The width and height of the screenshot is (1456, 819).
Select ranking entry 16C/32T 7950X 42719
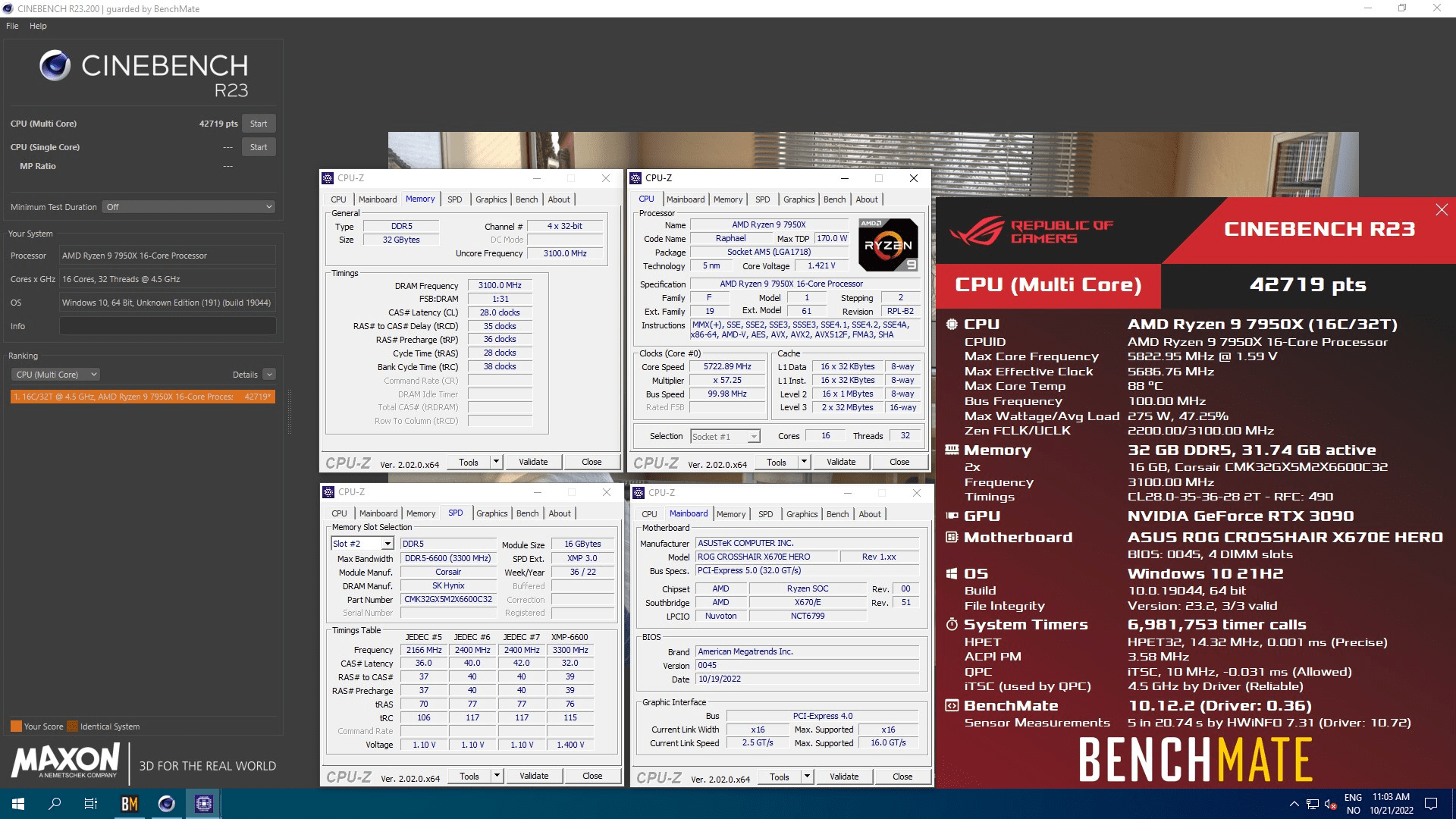pyautogui.click(x=143, y=397)
